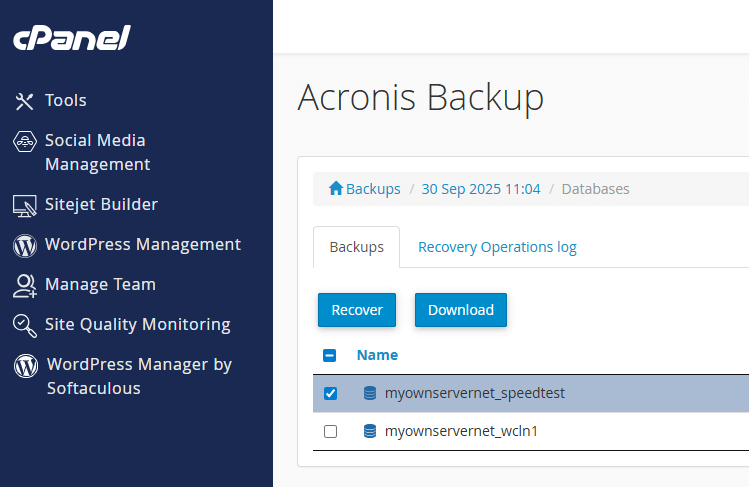Click the Manage Team people icon

(x=25, y=285)
